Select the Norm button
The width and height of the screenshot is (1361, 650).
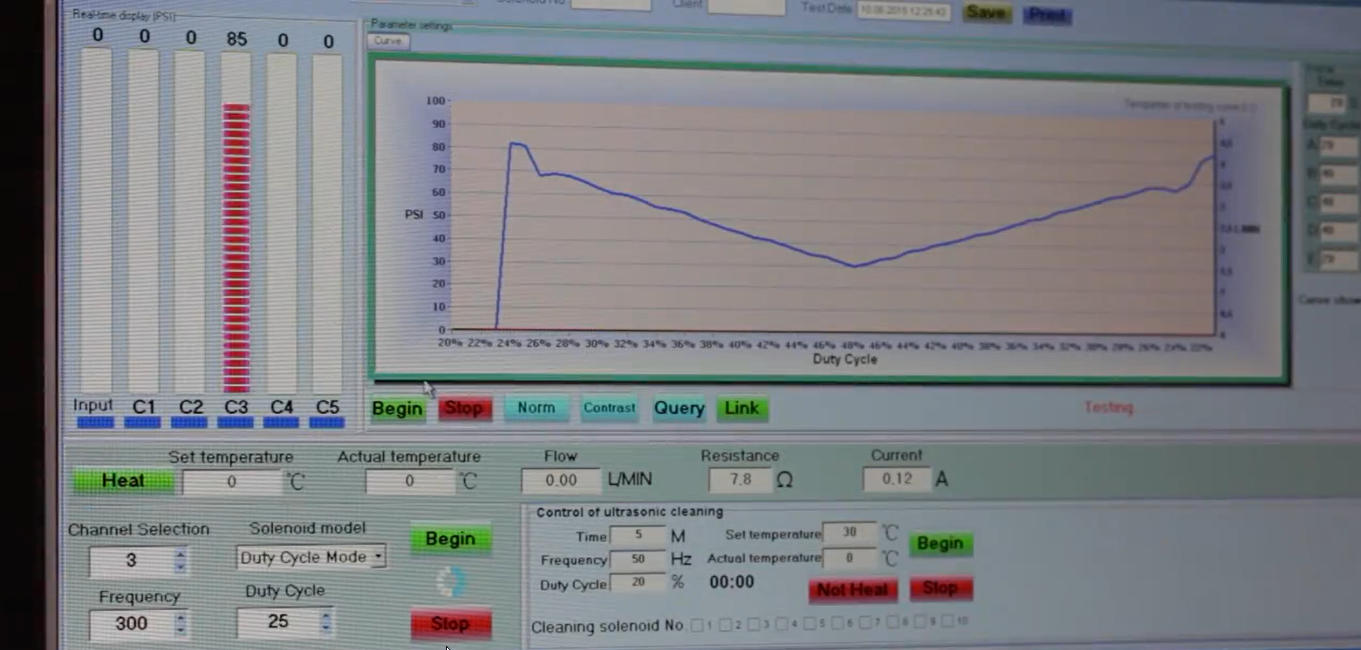(x=536, y=407)
